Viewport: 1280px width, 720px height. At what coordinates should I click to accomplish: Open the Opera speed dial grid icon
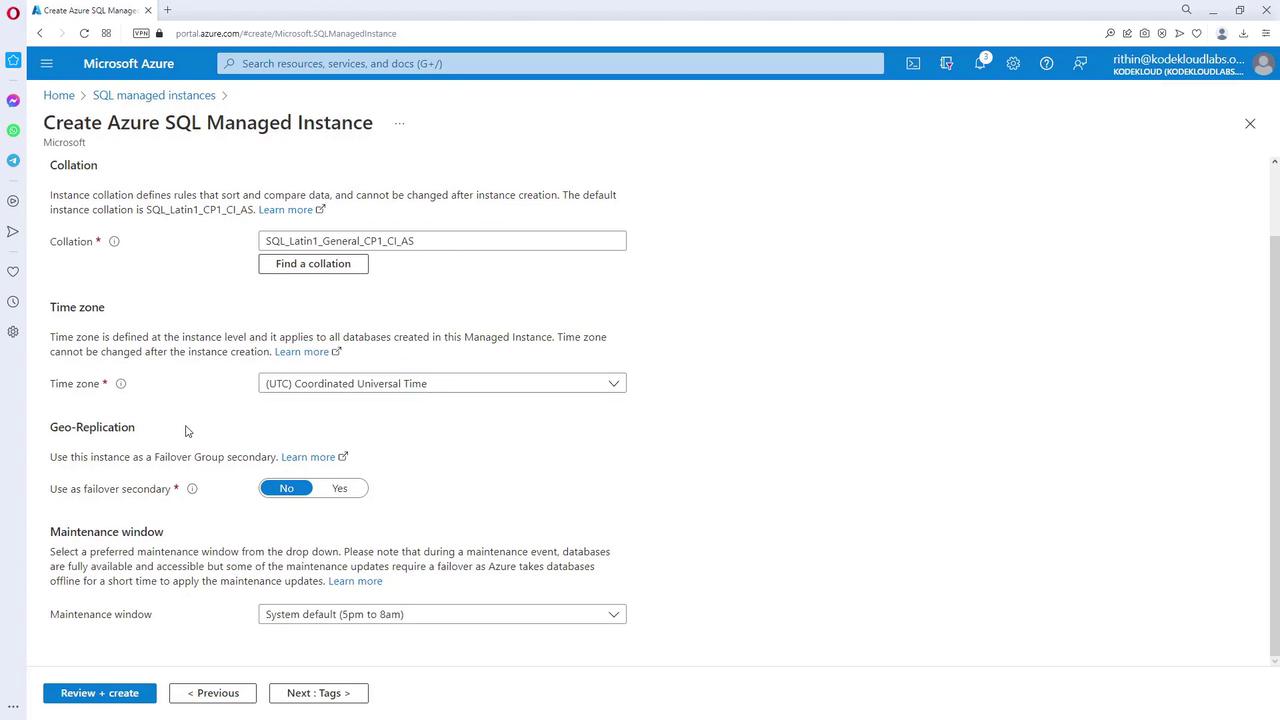coord(106,33)
